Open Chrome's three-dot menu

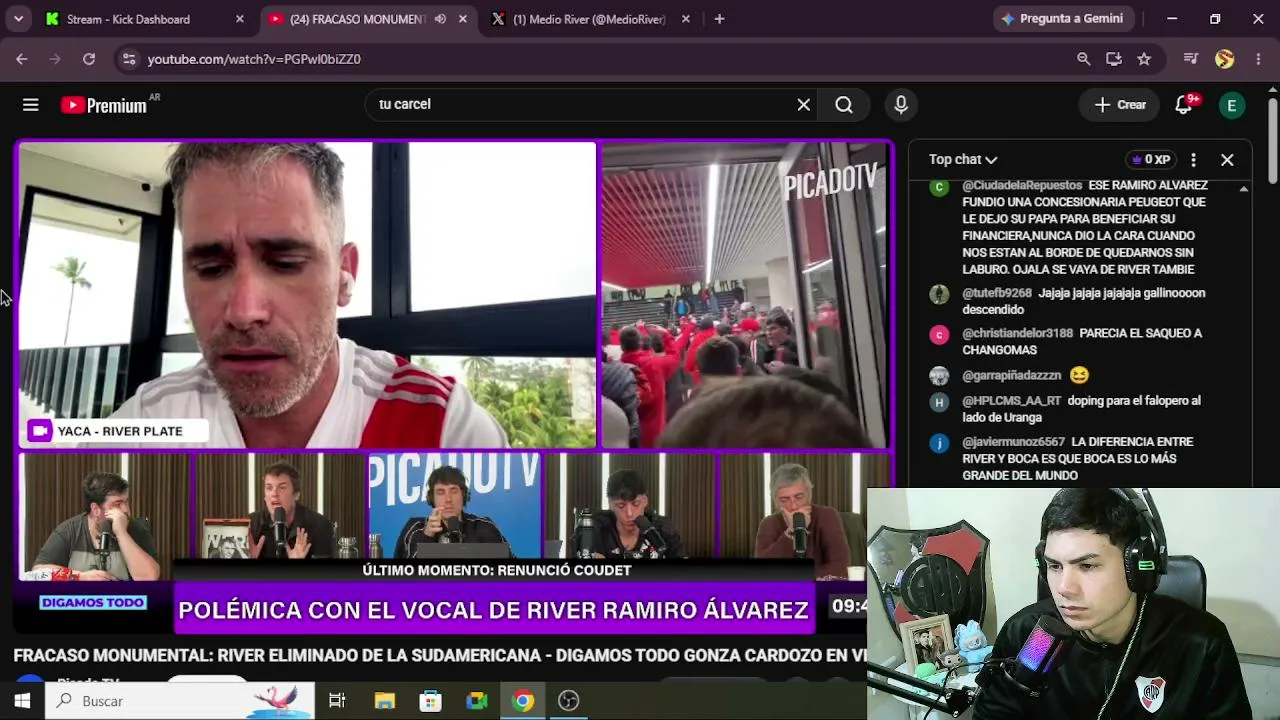pyautogui.click(x=1258, y=59)
